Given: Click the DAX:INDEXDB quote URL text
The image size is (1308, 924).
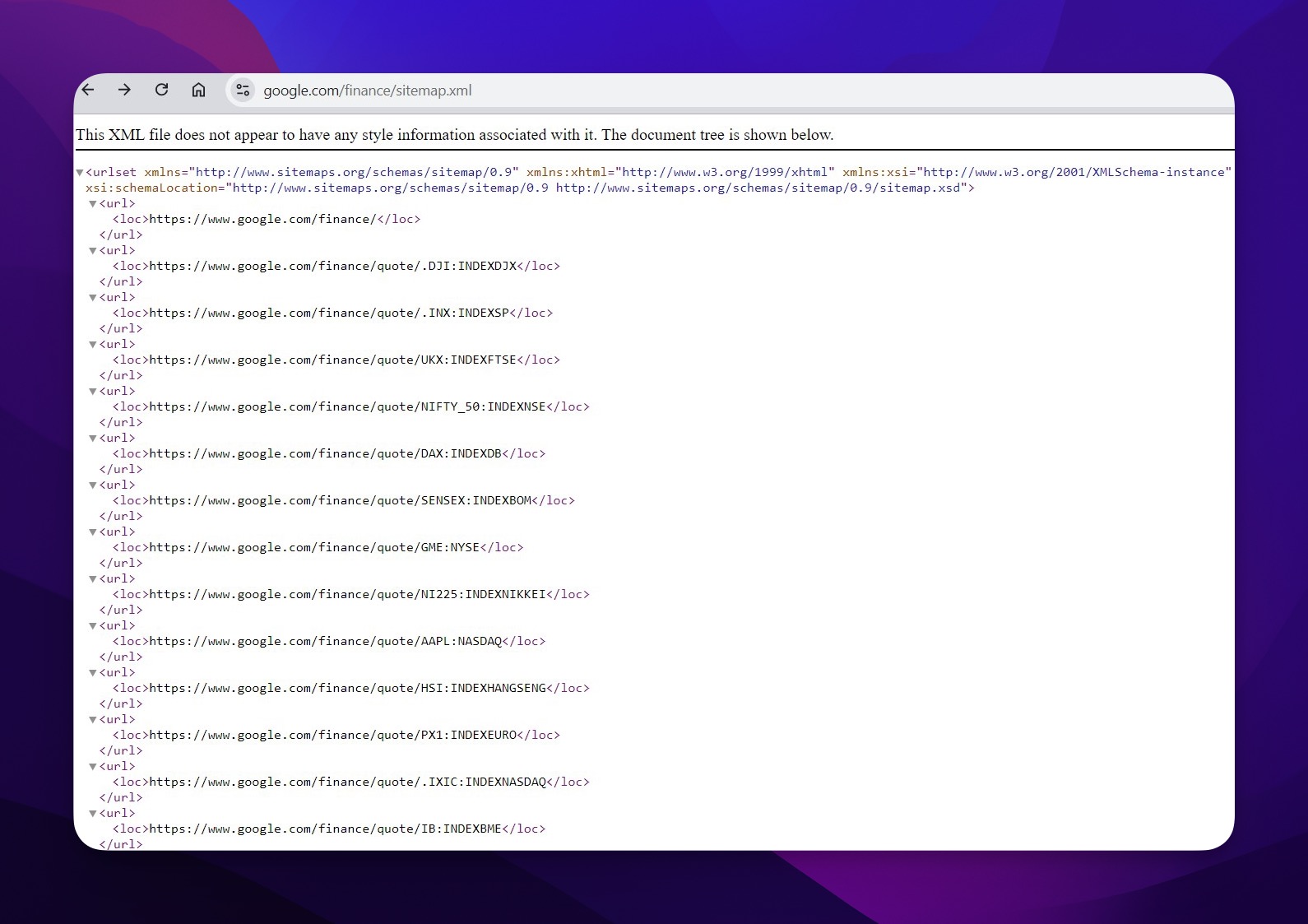Looking at the screenshot, I should [x=326, y=453].
